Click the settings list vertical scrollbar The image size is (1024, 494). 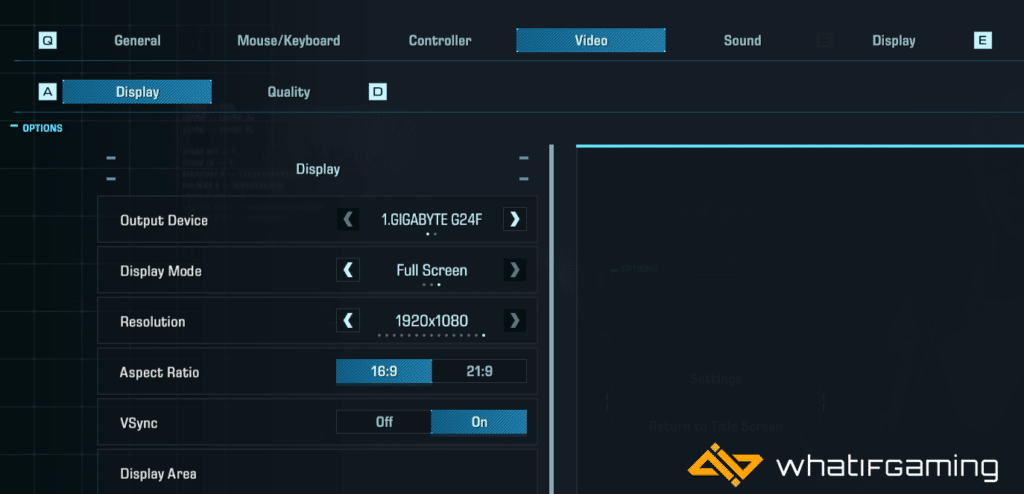551,320
